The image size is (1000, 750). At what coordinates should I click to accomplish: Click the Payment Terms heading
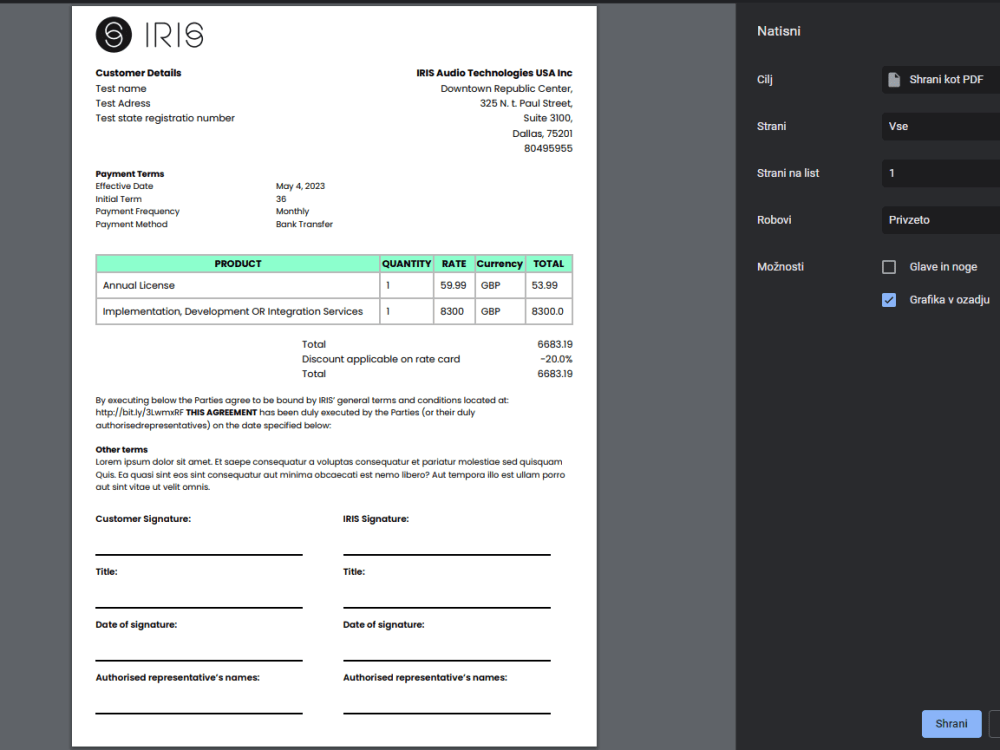129,173
